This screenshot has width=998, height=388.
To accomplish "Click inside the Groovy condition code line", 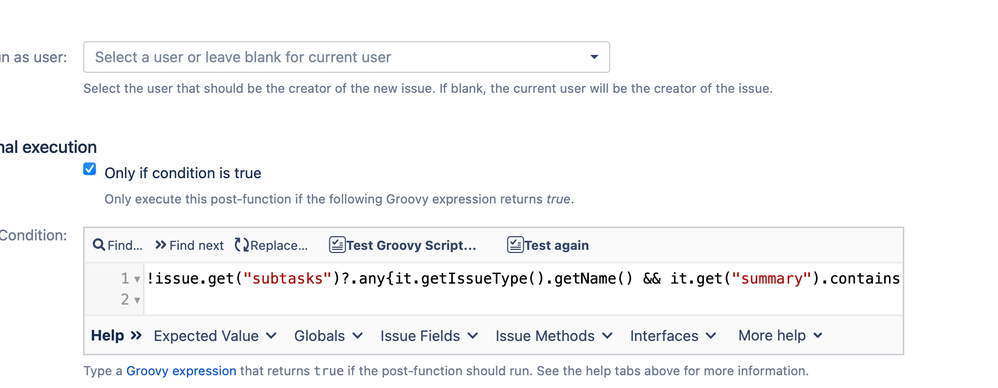I will pos(523,279).
